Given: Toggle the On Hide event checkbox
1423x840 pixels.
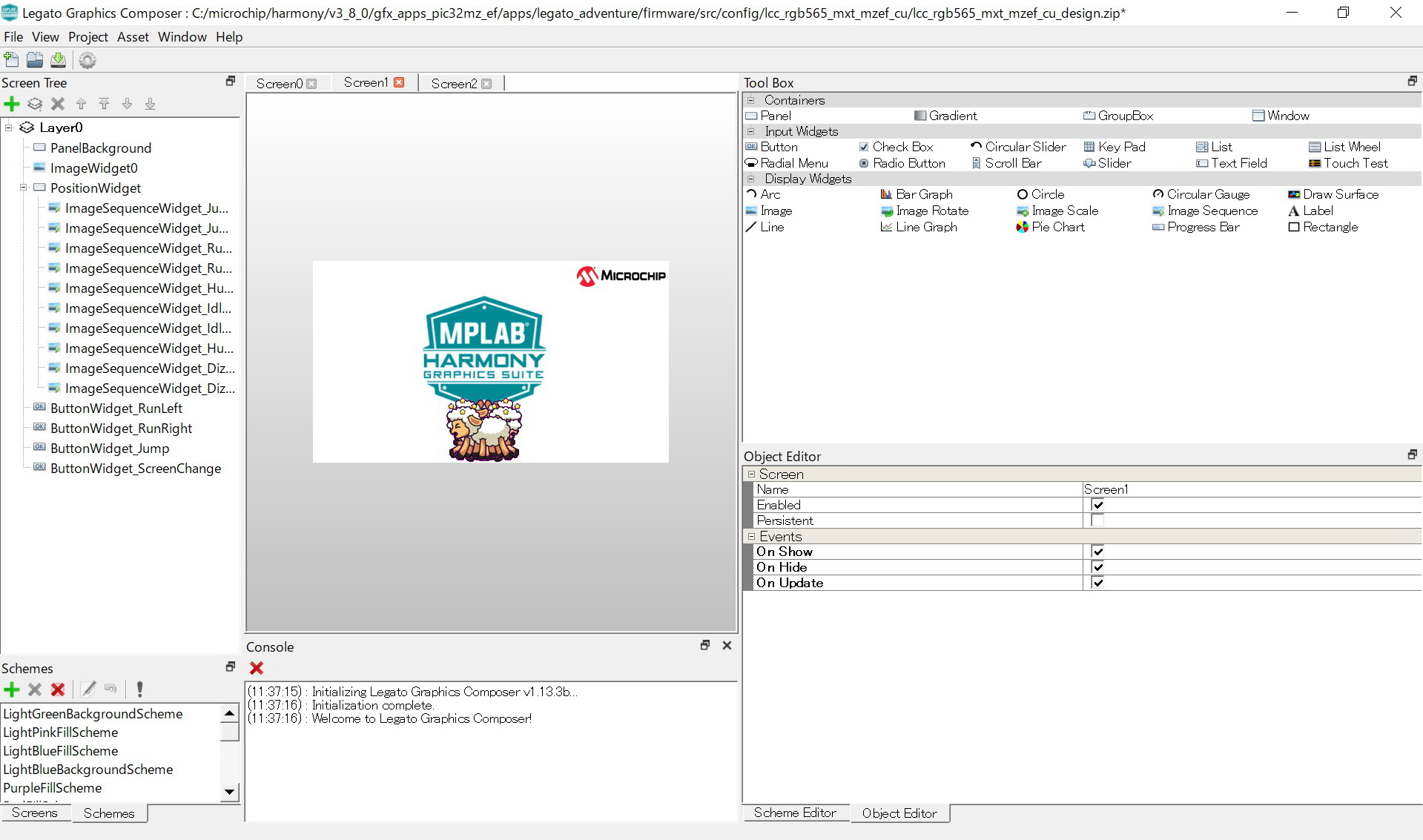Looking at the screenshot, I should pyautogui.click(x=1097, y=567).
